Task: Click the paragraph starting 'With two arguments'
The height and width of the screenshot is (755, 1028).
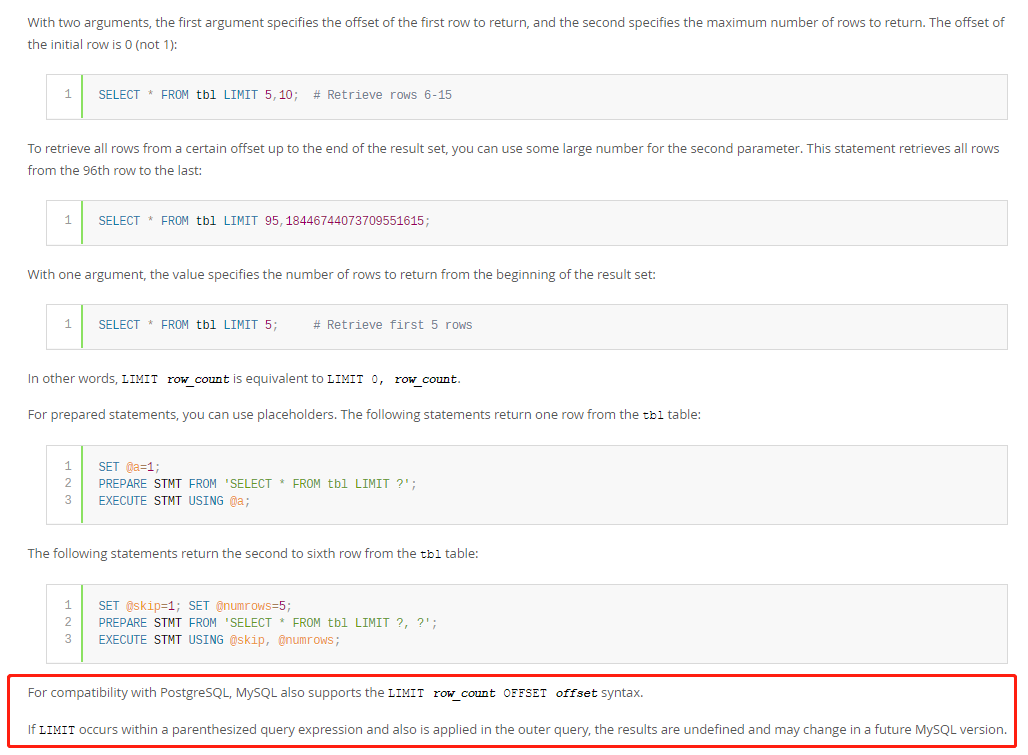Action: click(x=515, y=33)
